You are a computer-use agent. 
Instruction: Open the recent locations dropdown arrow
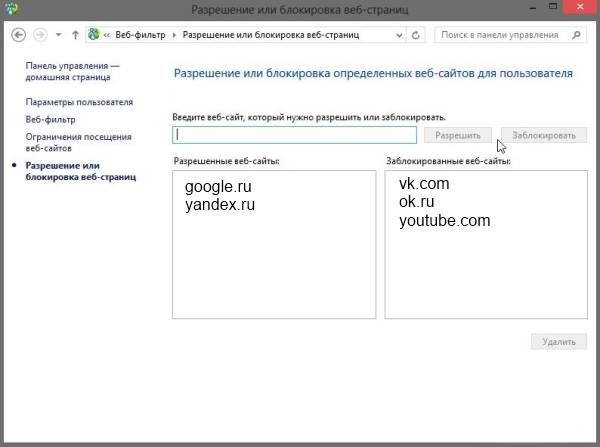59,35
